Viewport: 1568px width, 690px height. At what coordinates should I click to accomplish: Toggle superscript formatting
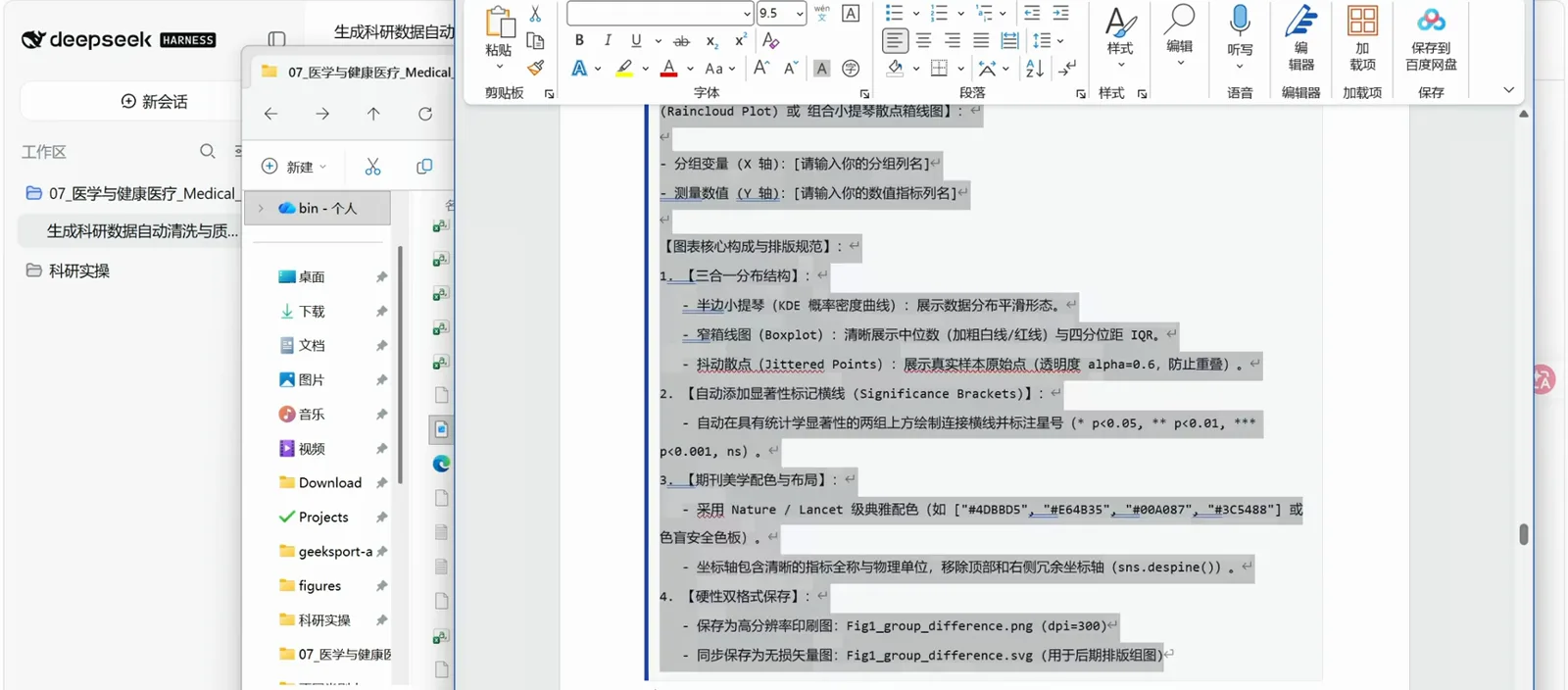[x=741, y=40]
